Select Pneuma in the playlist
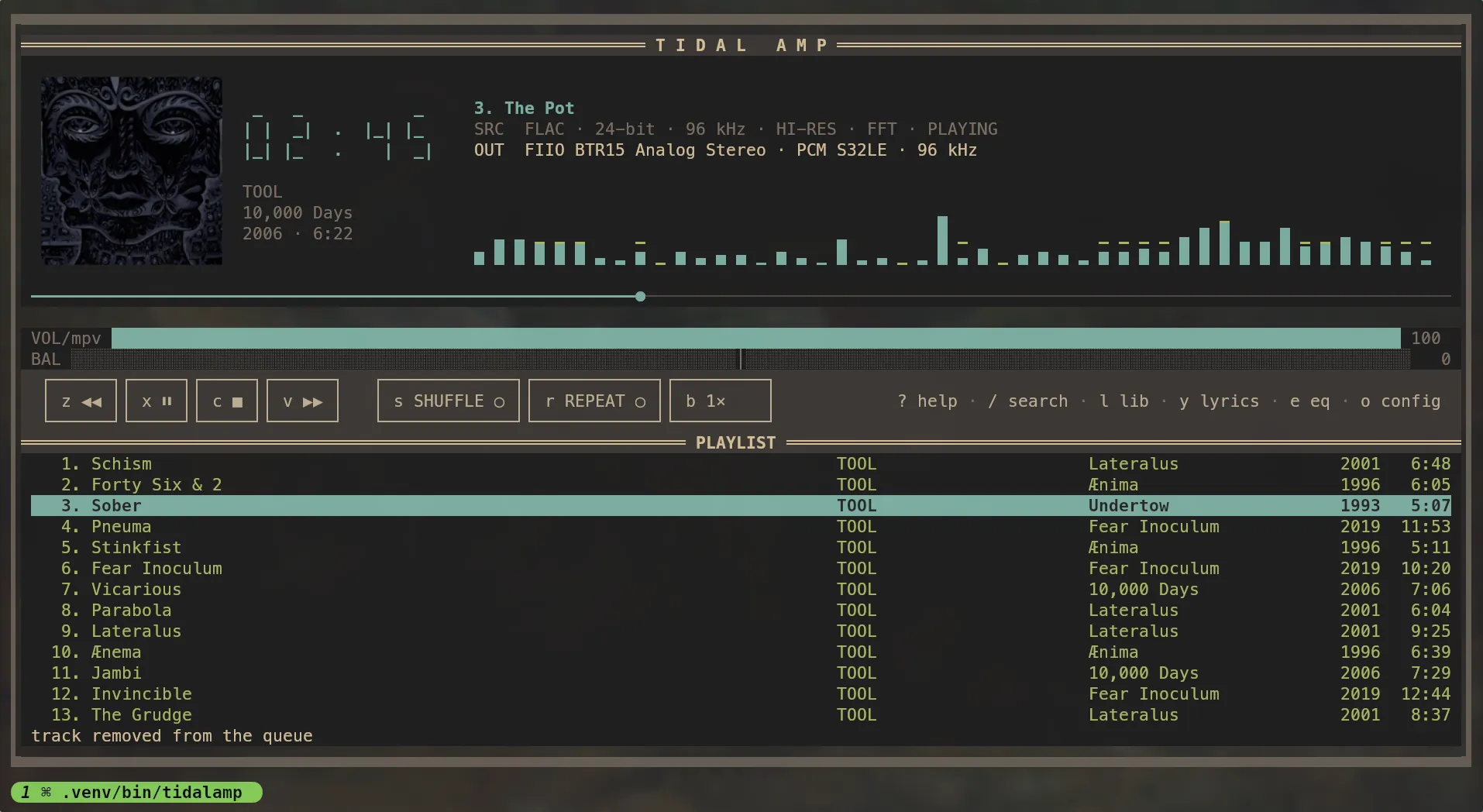1483x812 pixels. click(x=741, y=526)
